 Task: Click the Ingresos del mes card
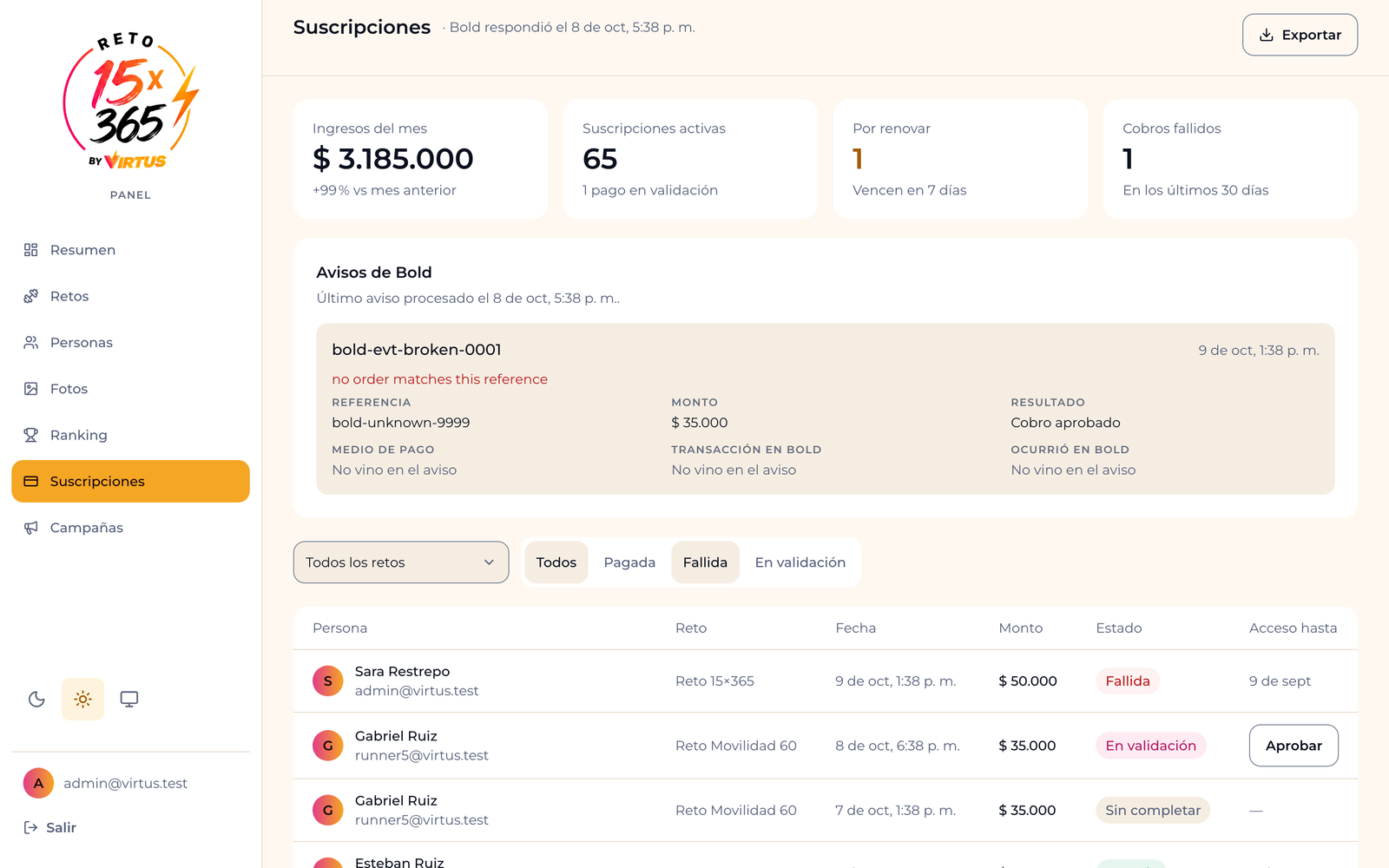[420, 159]
